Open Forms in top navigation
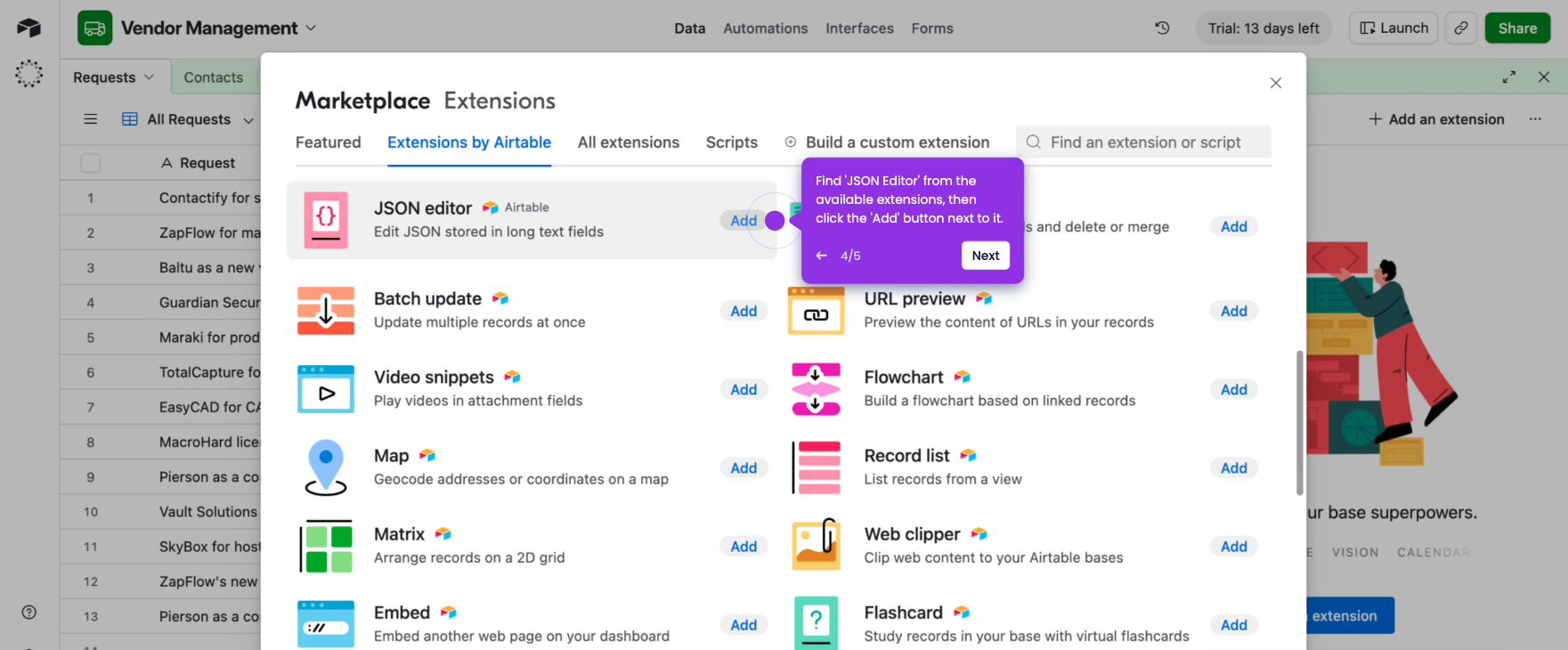The image size is (1568, 650). pos(932,28)
